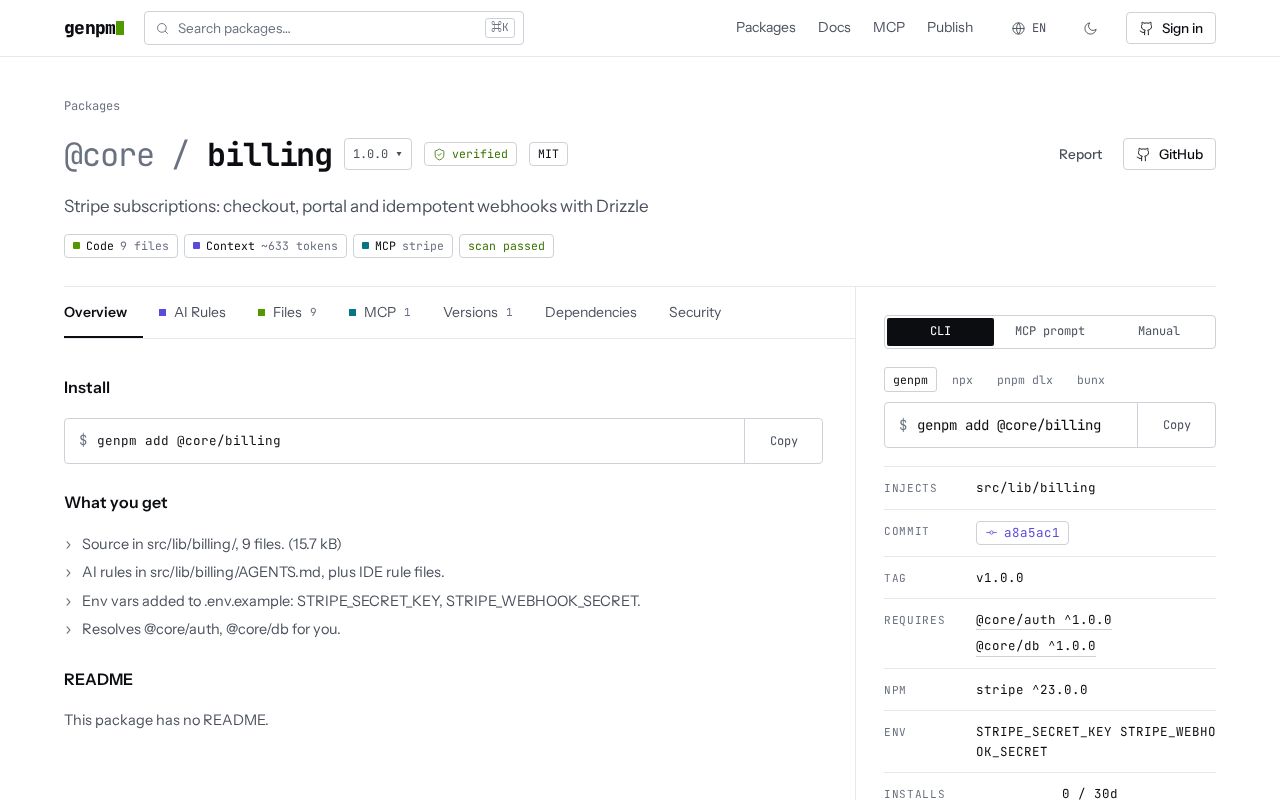The height and width of the screenshot is (800, 1280).
Task: Open the Publish nav link
Action: point(950,28)
